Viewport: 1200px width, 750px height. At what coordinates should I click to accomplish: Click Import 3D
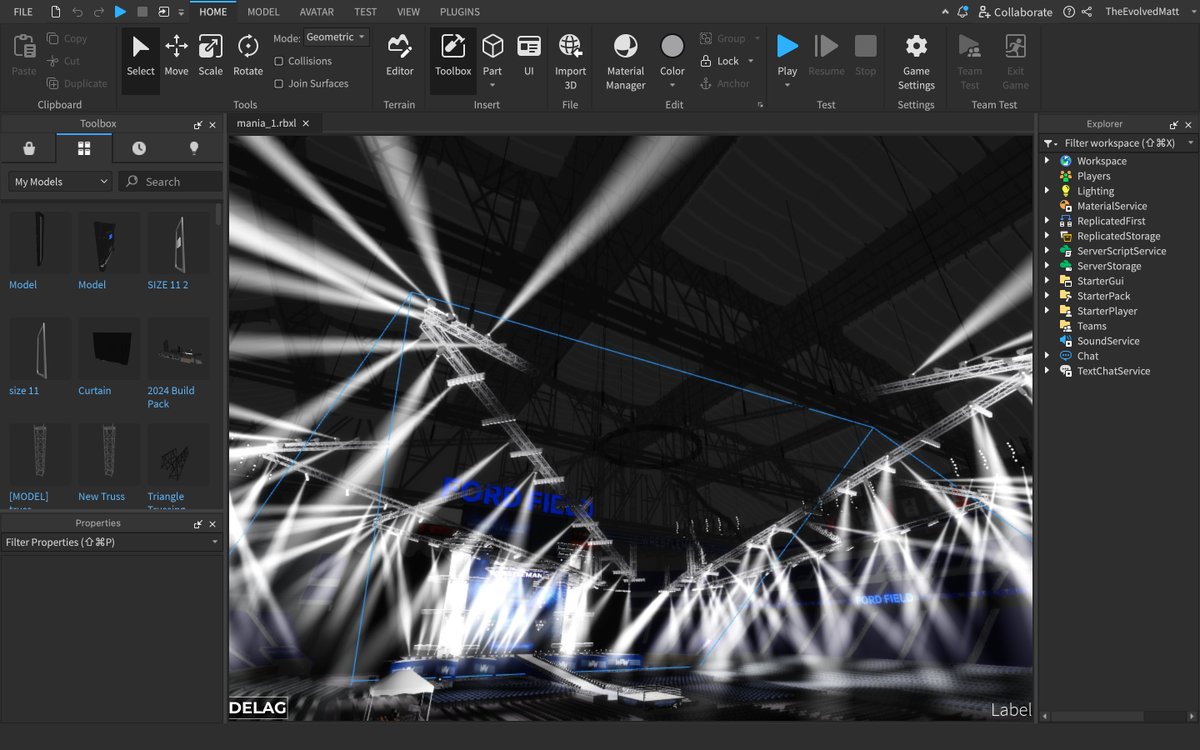tap(570, 61)
